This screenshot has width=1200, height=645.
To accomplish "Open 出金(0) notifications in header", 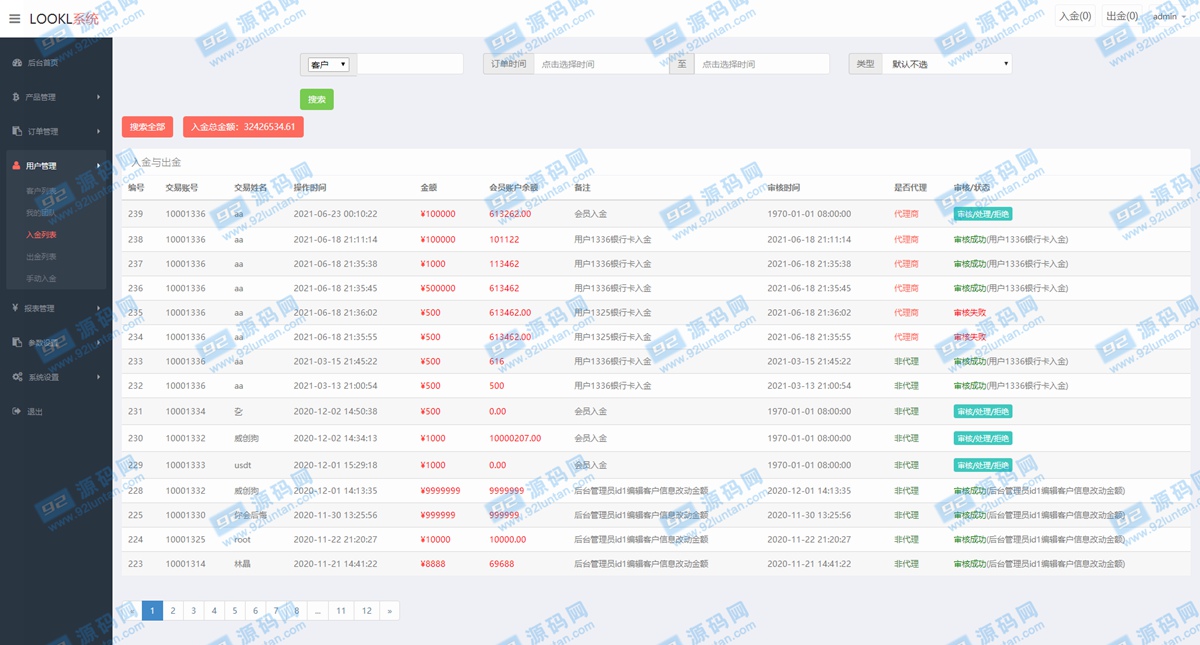I will 1122,16.
